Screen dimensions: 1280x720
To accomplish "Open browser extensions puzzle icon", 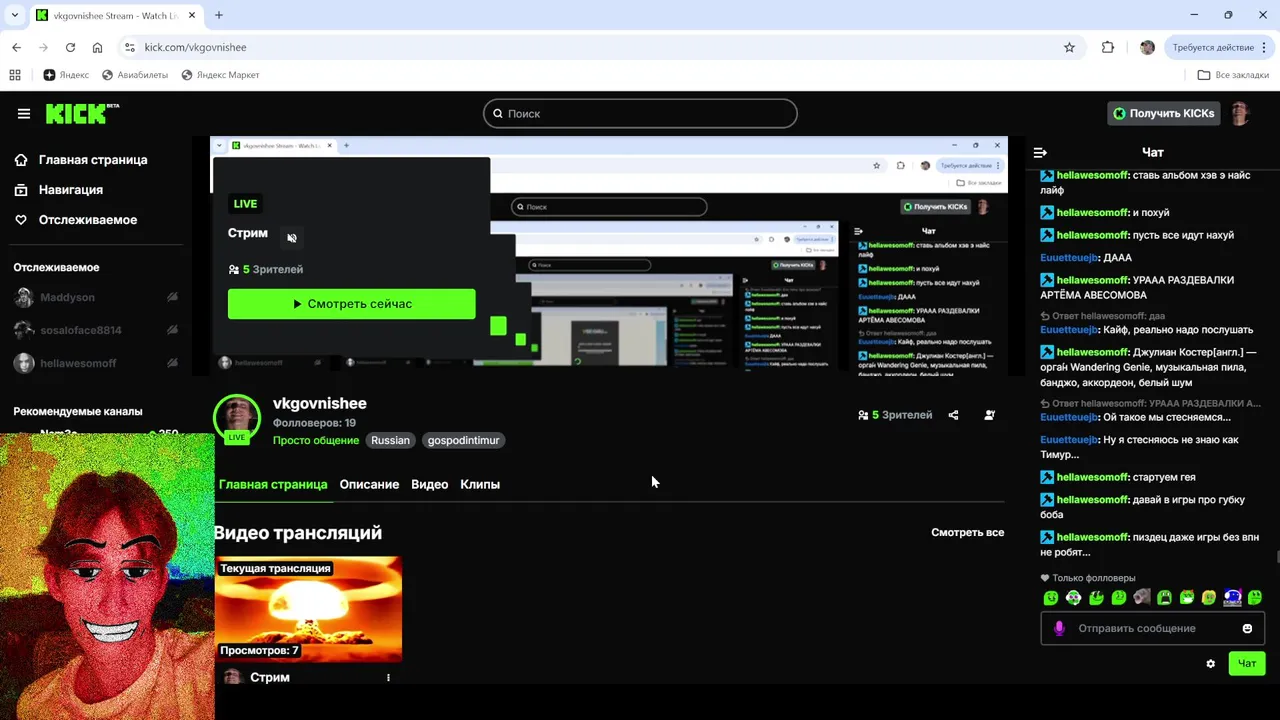I will [x=1108, y=47].
